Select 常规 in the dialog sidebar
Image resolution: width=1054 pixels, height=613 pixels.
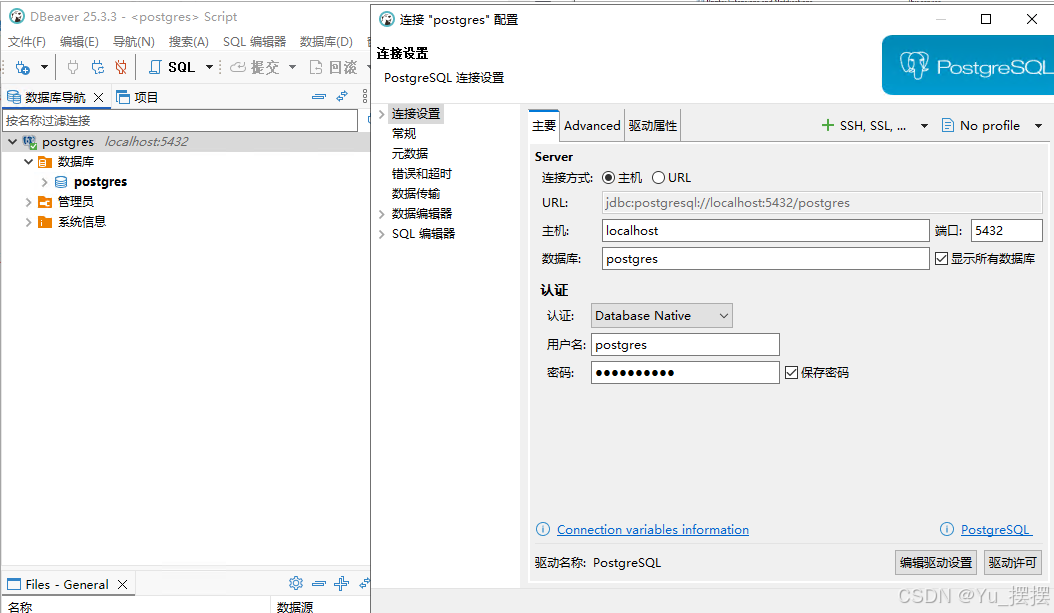(x=404, y=134)
